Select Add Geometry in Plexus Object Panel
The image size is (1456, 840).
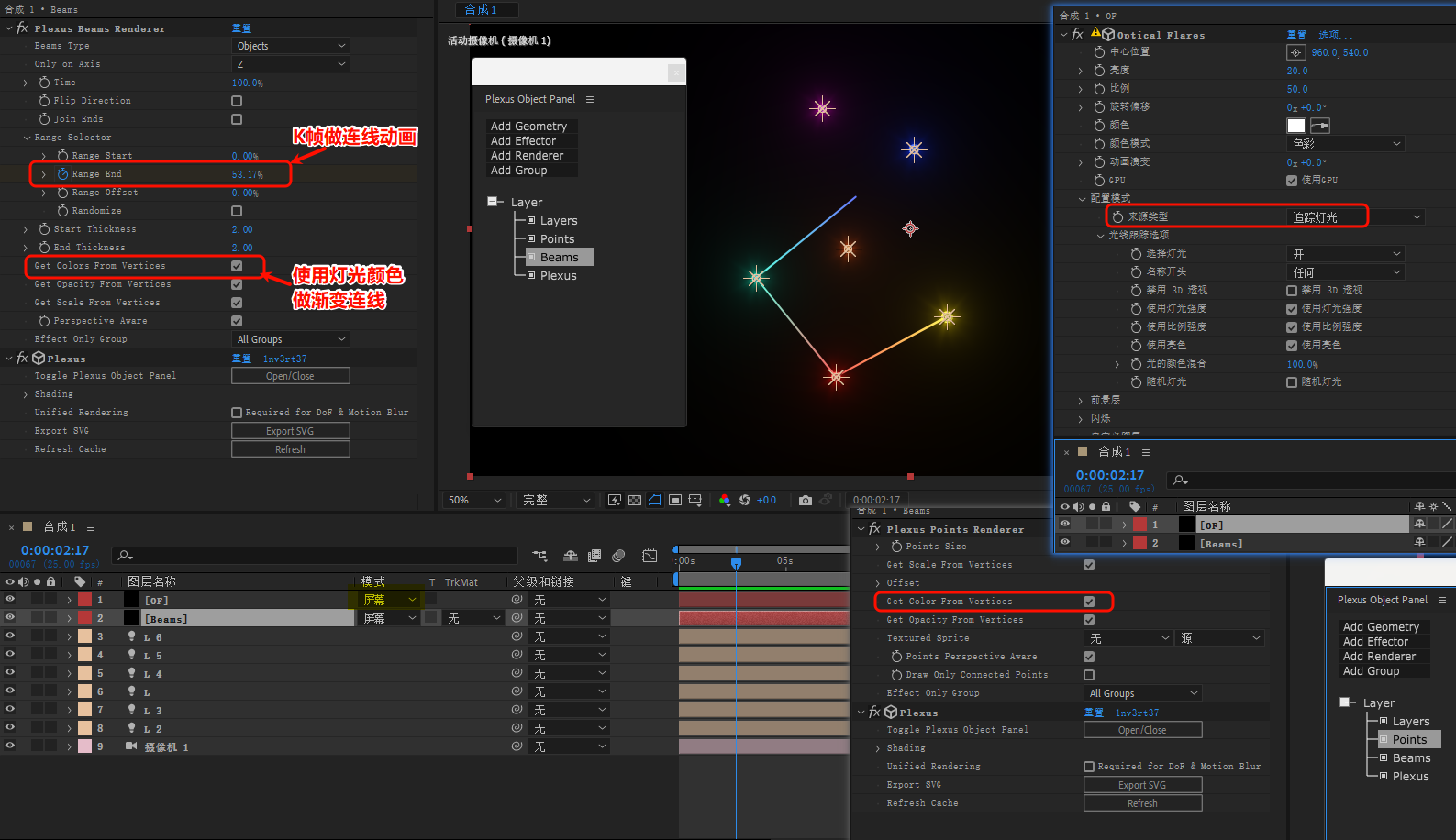click(x=528, y=127)
